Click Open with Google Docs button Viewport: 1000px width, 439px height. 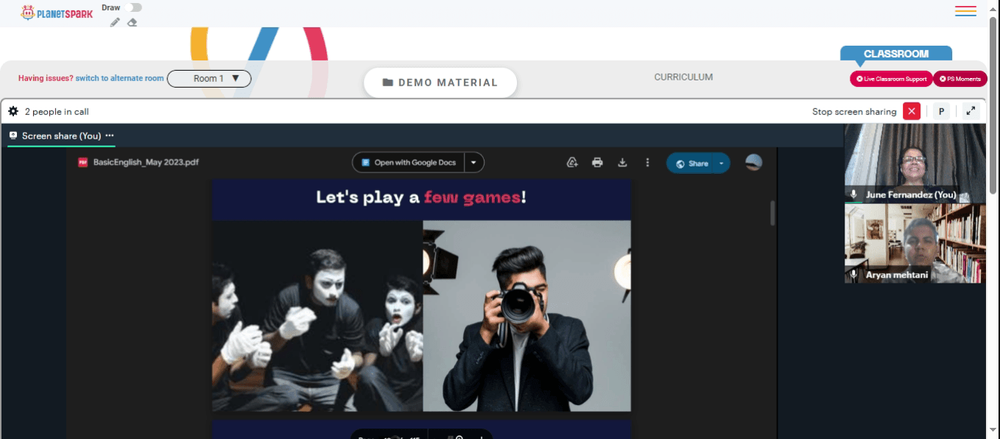pos(408,162)
